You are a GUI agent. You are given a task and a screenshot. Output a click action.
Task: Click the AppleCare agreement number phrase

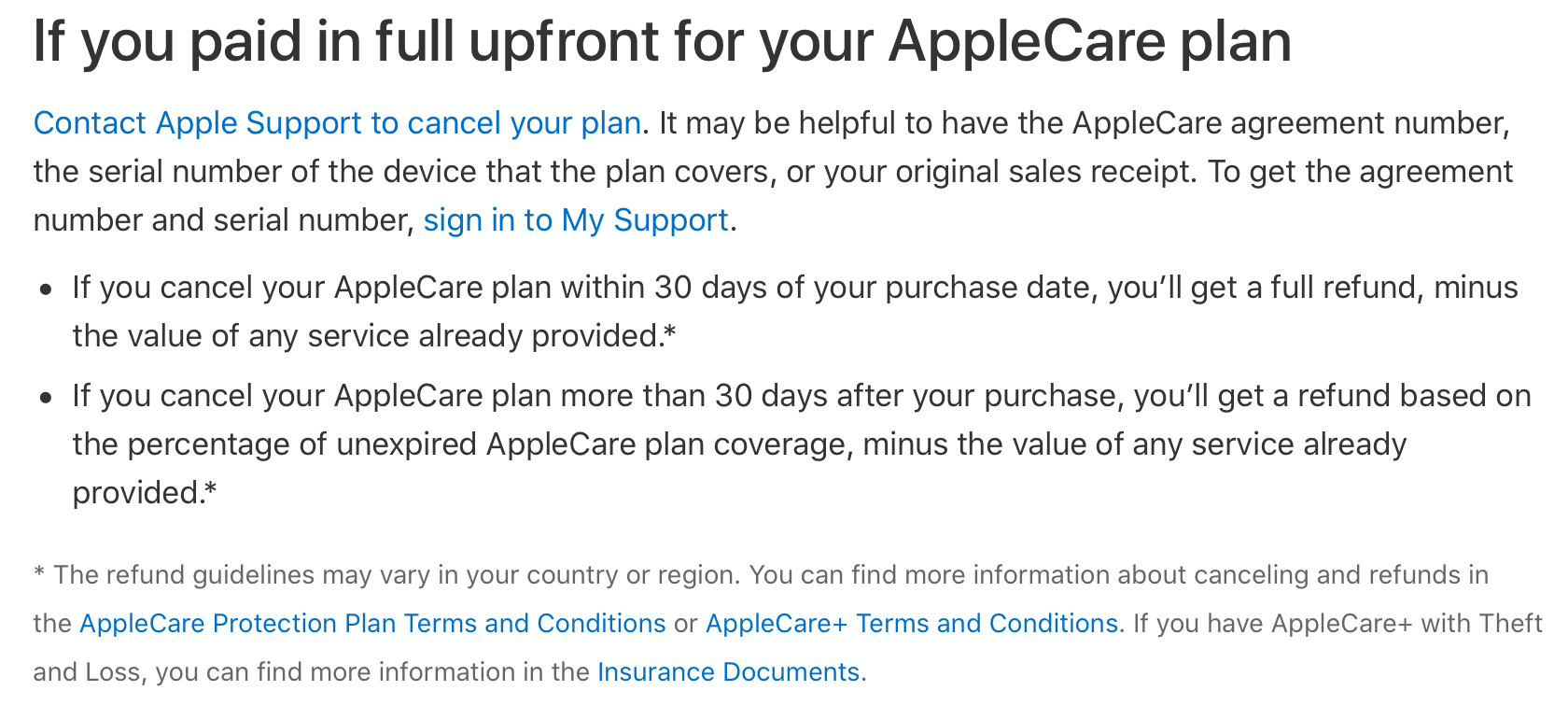click(1288, 123)
